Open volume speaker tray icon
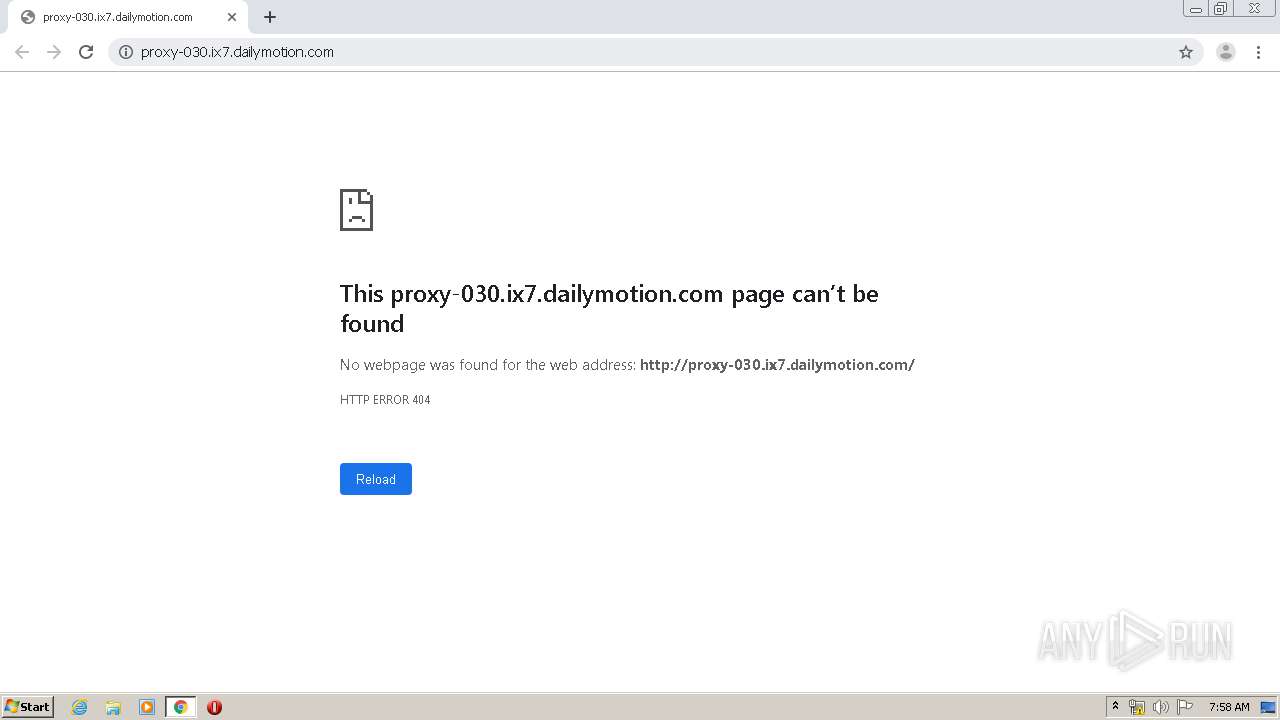Screen dimensions: 1280x720 coord(1161,707)
